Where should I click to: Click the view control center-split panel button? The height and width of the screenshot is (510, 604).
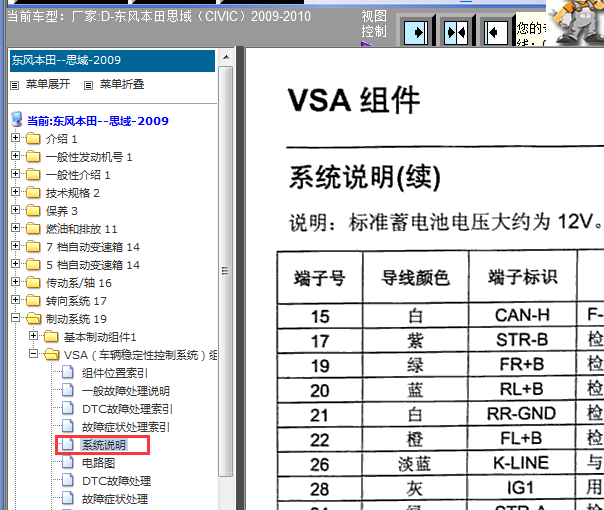pyautogui.click(x=456, y=32)
